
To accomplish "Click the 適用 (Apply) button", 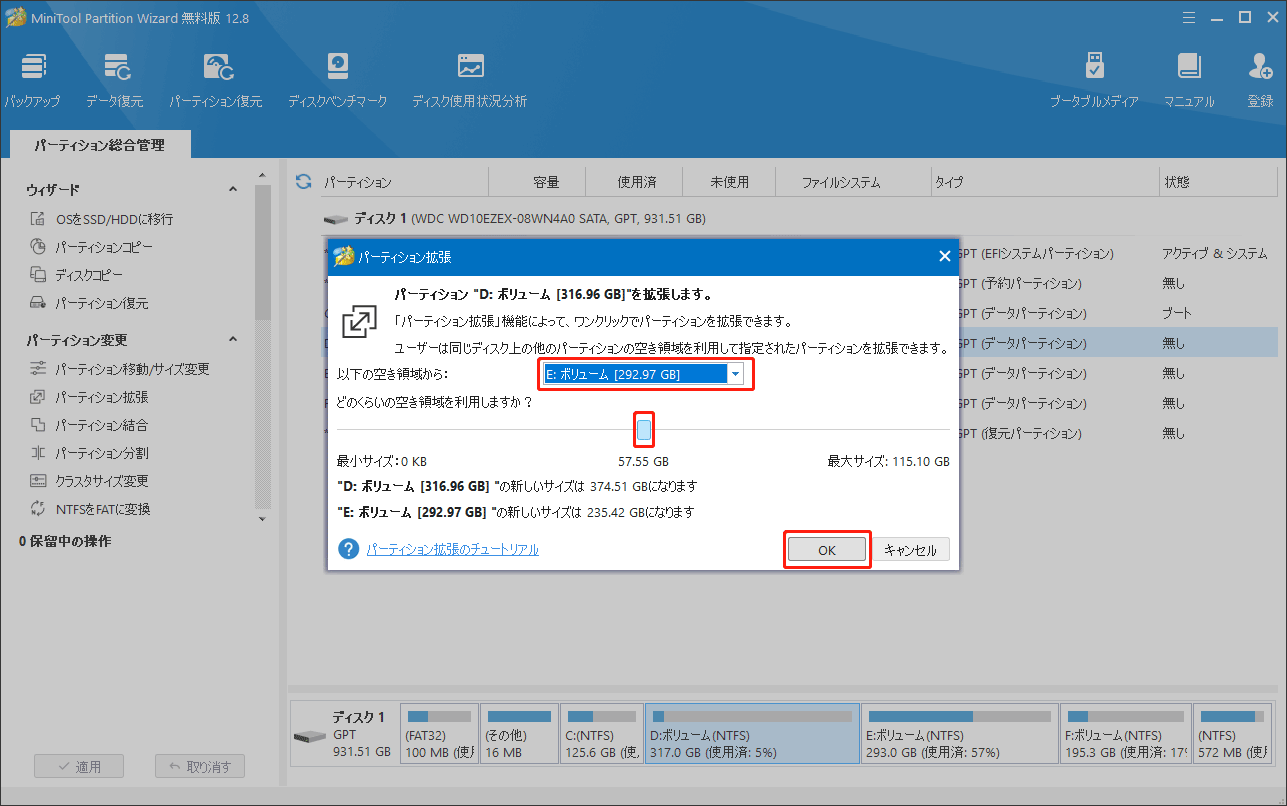I will coord(78,767).
